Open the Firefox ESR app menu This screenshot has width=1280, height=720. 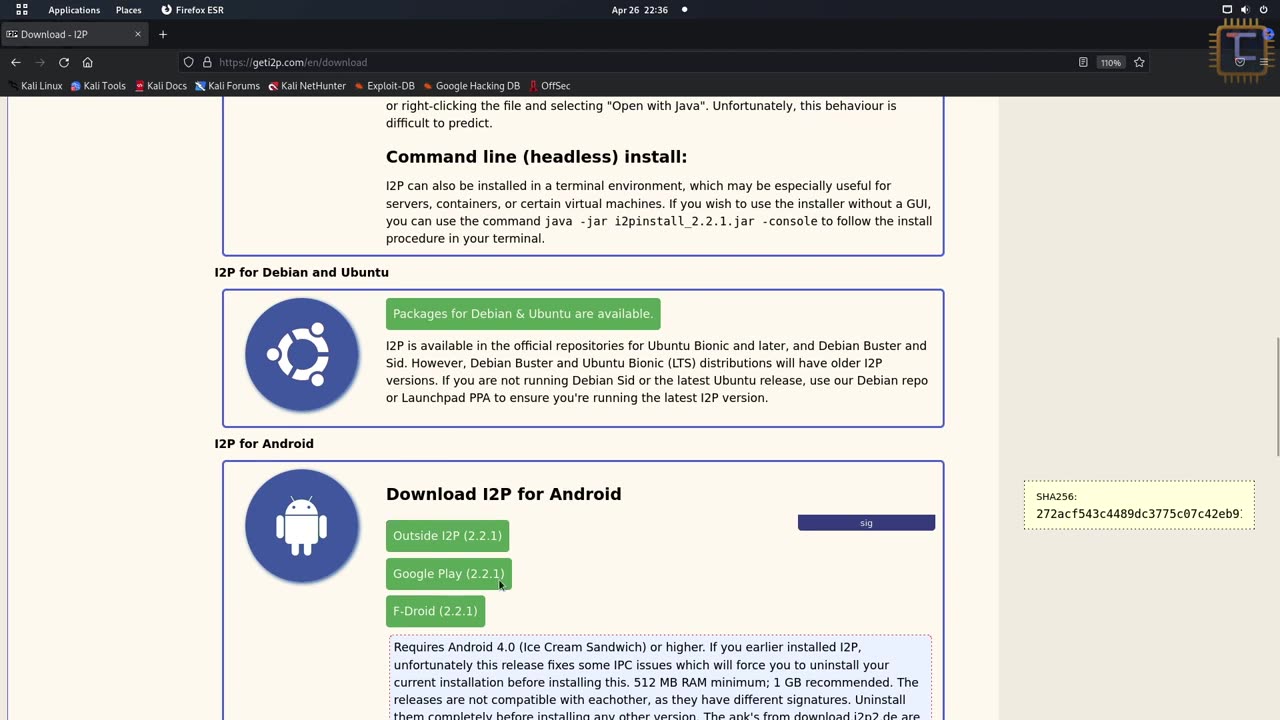tap(193, 10)
